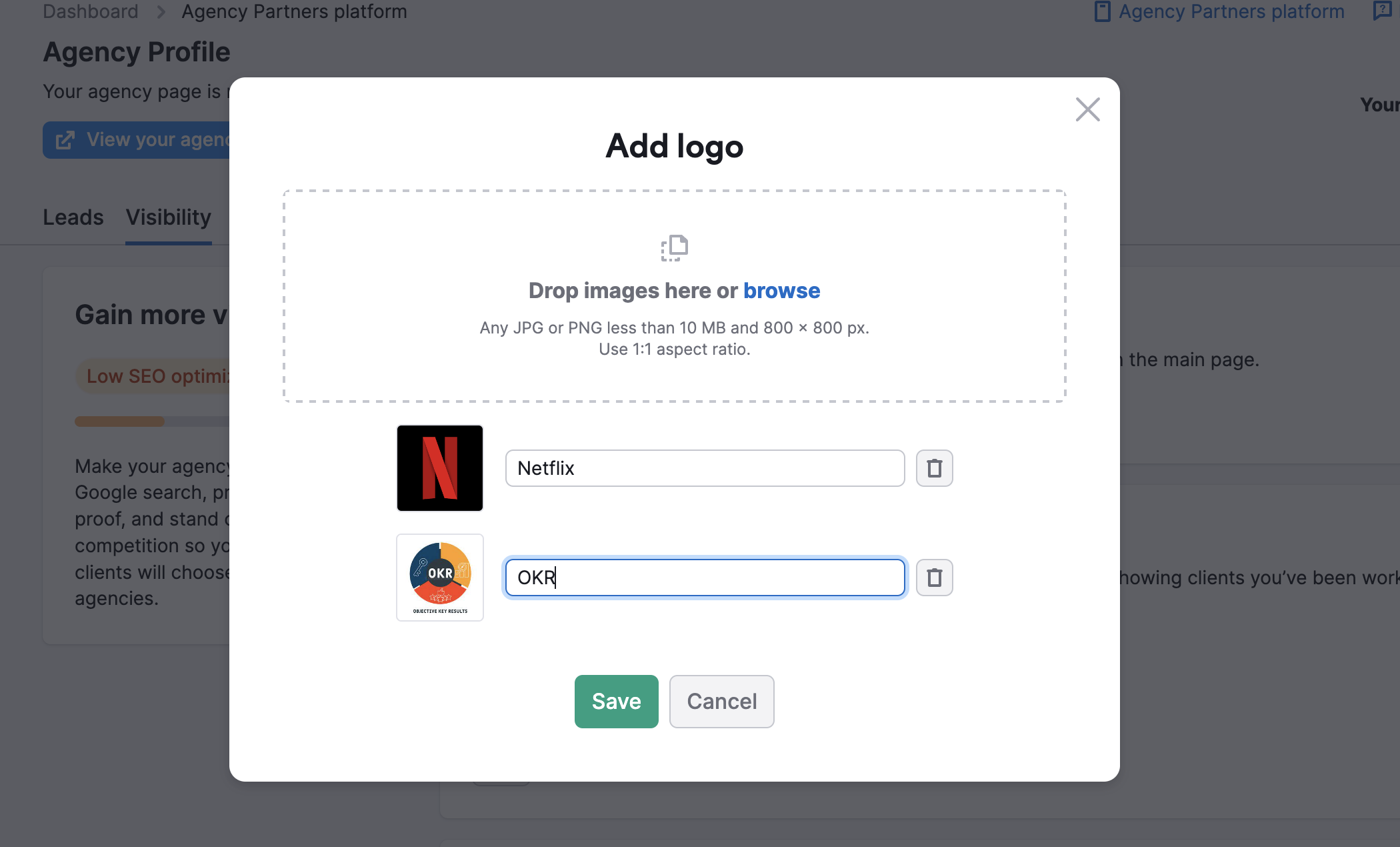Click the OKR logo thumbnail
The image size is (1400, 847).
click(440, 578)
